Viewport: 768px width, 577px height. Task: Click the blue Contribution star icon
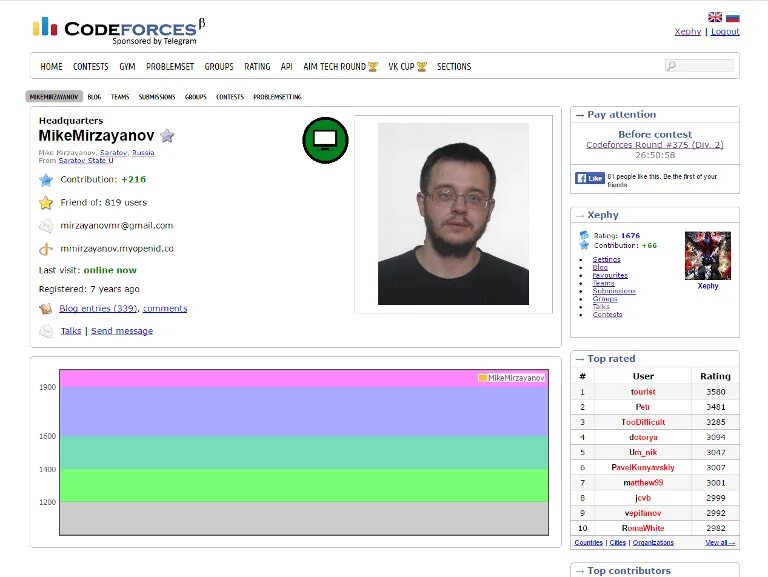(x=46, y=180)
